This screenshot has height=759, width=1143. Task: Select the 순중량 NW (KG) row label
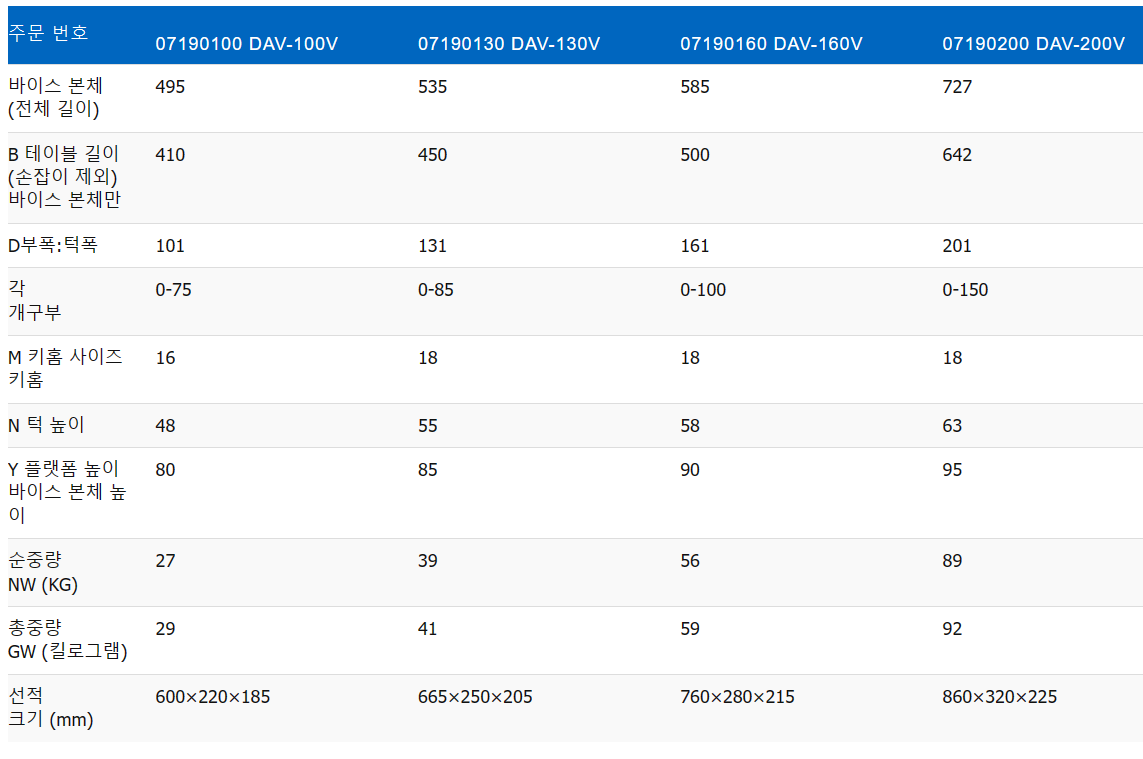point(43,572)
